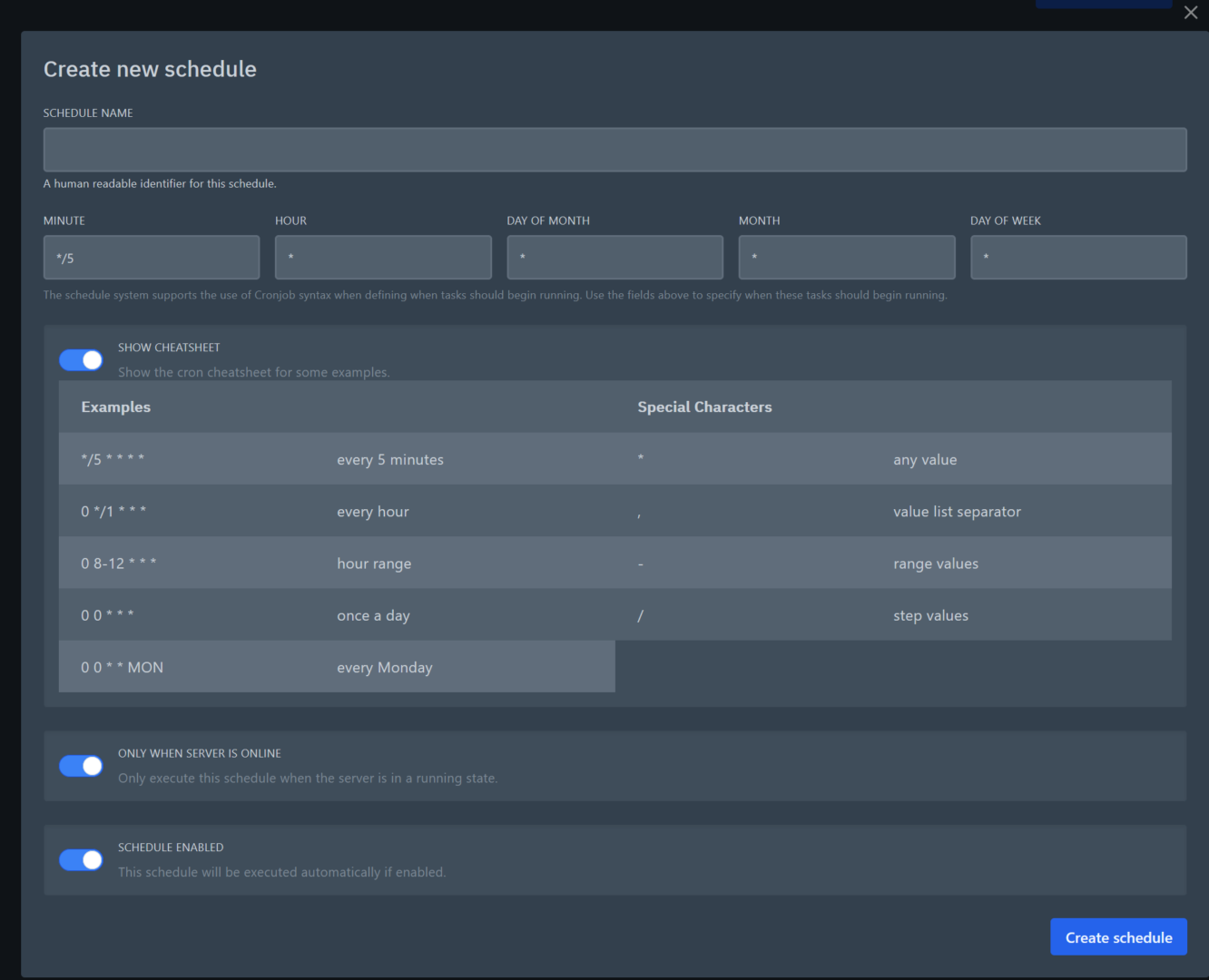This screenshot has width=1209, height=980.
Task: Click the Day of Month cron field
Action: point(614,257)
